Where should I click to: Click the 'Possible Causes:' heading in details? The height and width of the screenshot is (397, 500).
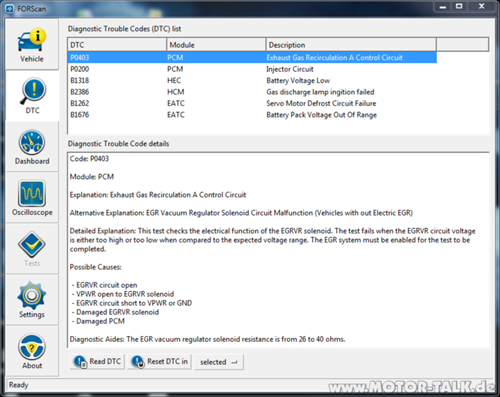[96, 267]
